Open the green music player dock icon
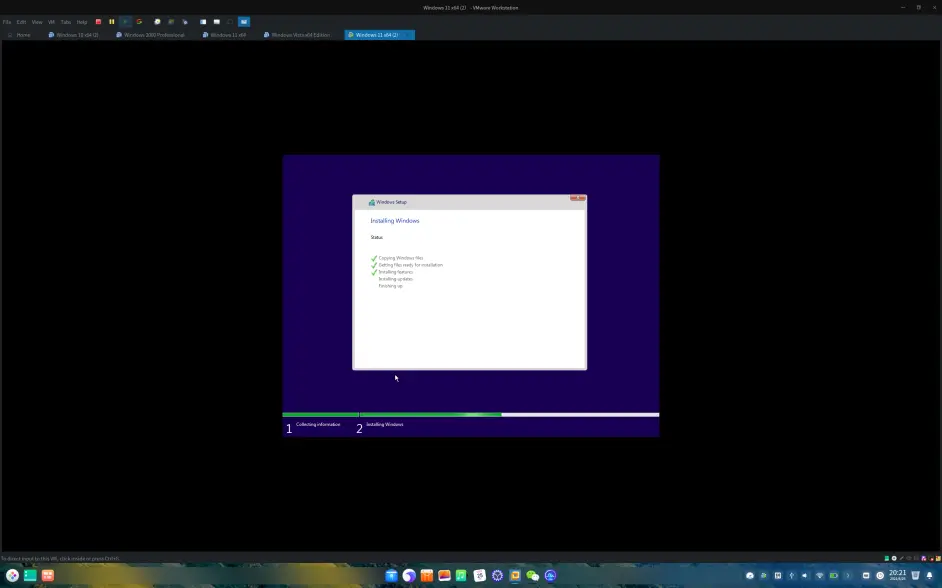The width and height of the screenshot is (942, 588). pos(461,575)
